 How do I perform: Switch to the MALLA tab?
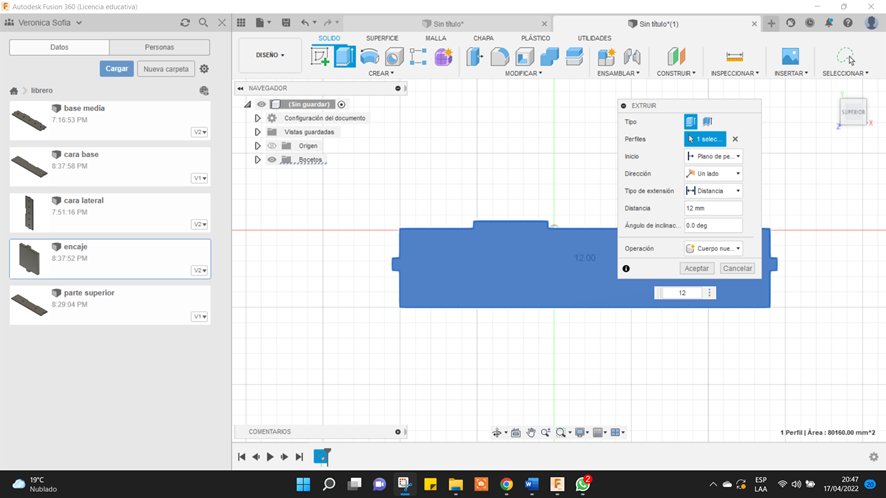pos(436,38)
